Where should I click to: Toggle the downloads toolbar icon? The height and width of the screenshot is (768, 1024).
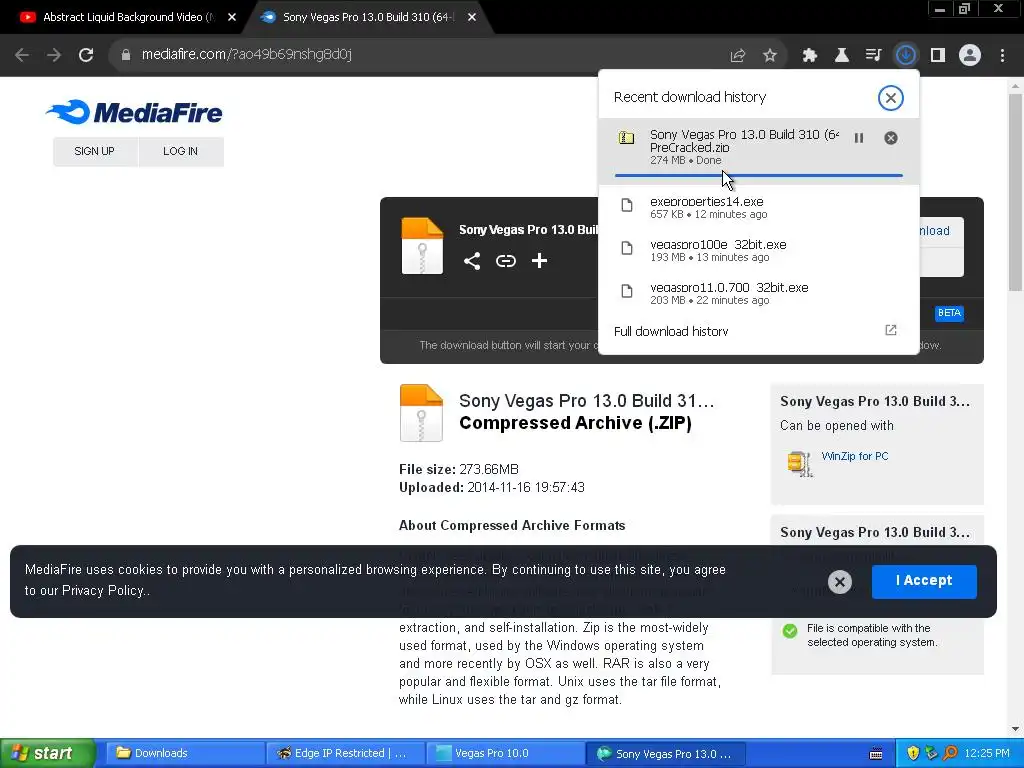click(906, 56)
